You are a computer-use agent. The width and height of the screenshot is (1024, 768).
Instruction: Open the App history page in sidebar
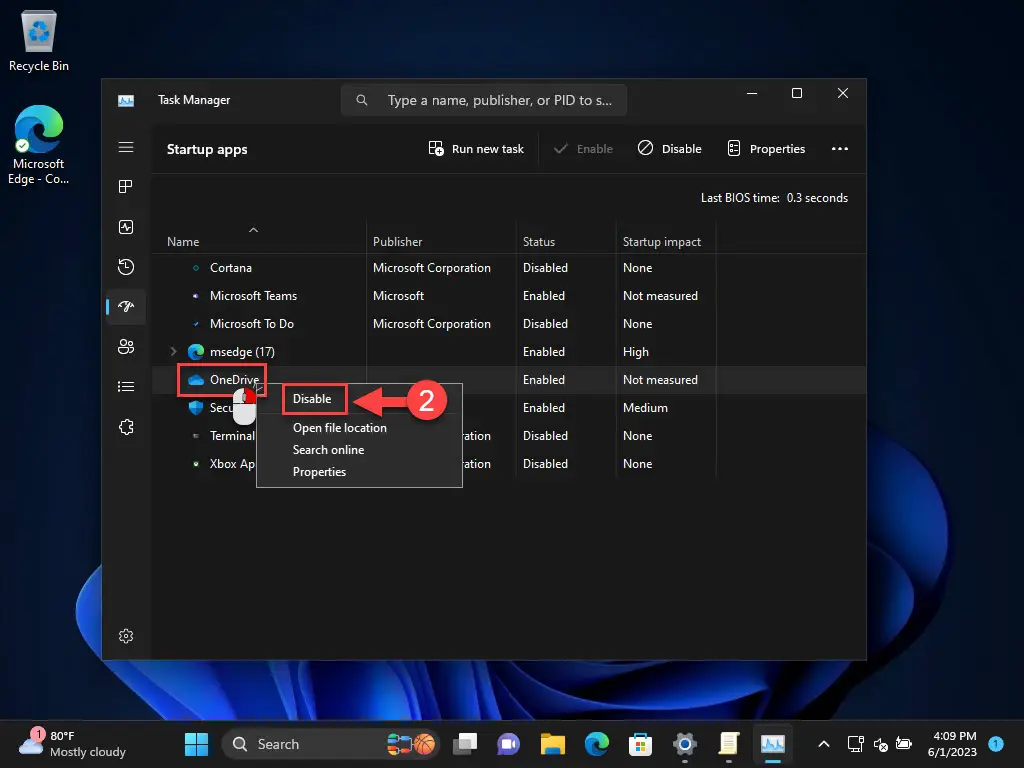[x=126, y=266]
